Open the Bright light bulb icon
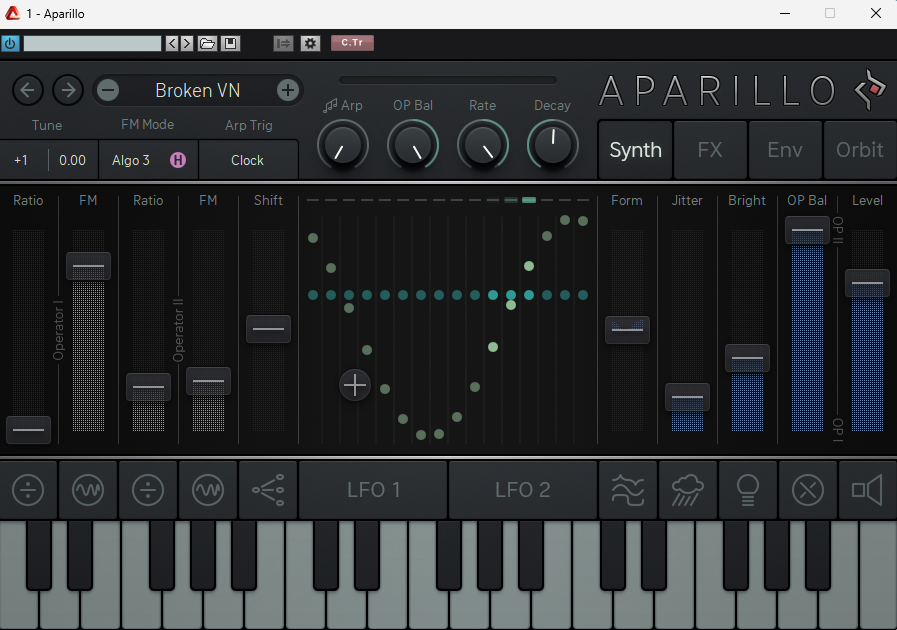The height and width of the screenshot is (630, 897). [748, 490]
